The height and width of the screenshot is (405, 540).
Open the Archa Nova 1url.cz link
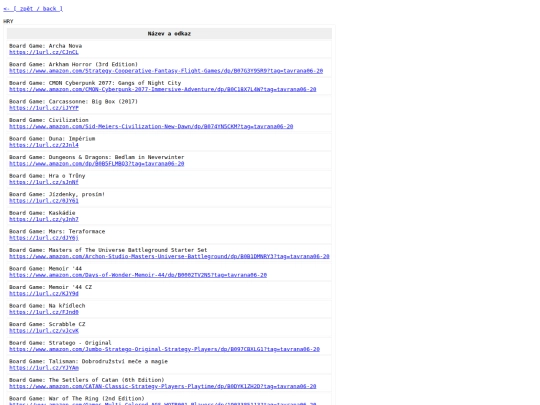(x=44, y=52)
